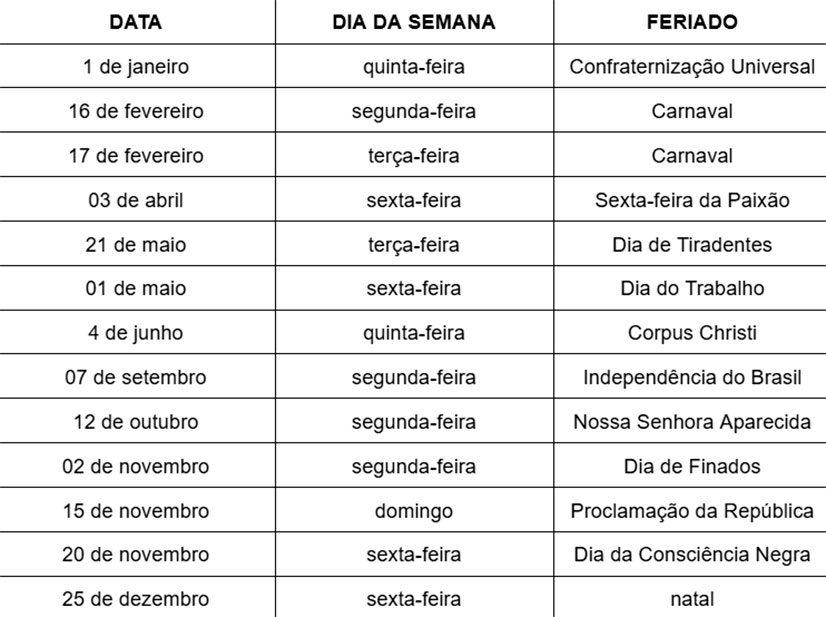Select the Independência do Brasil cell
Screen dimensions: 826x617
pyautogui.click(x=691, y=378)
